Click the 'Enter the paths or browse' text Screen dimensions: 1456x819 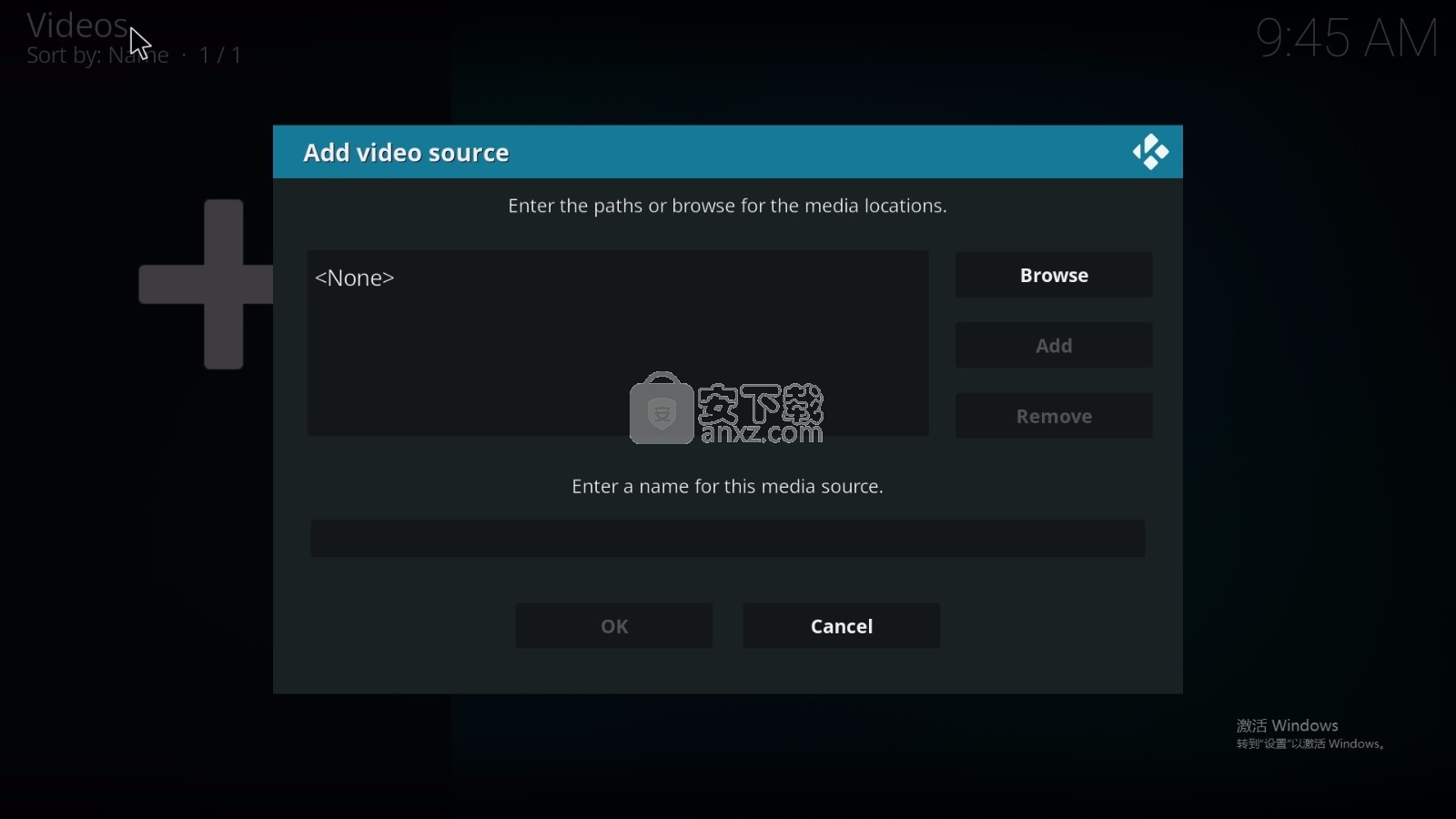click(x=727, y=207)
